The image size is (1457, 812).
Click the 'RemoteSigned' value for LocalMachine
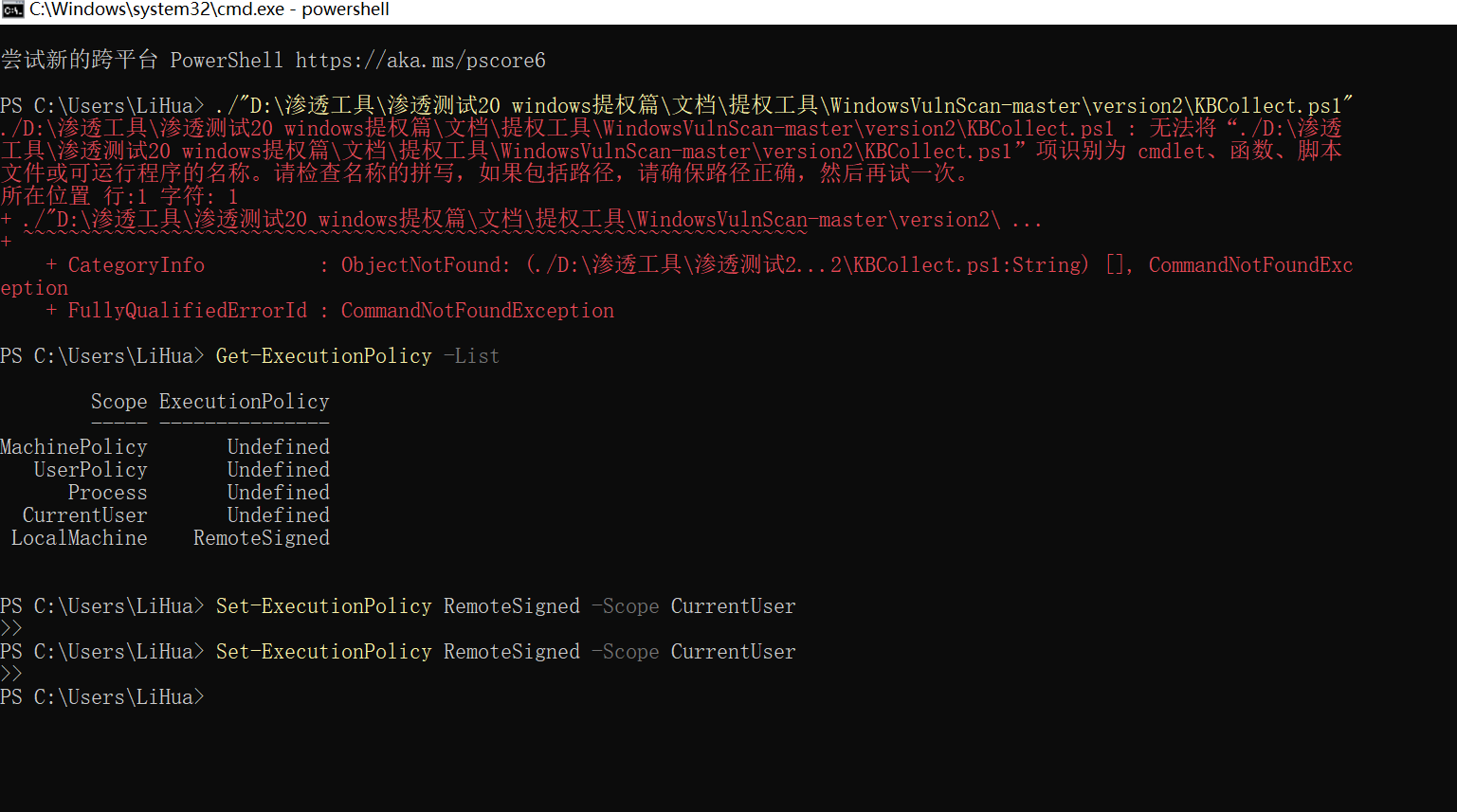(x=262, y=538)
